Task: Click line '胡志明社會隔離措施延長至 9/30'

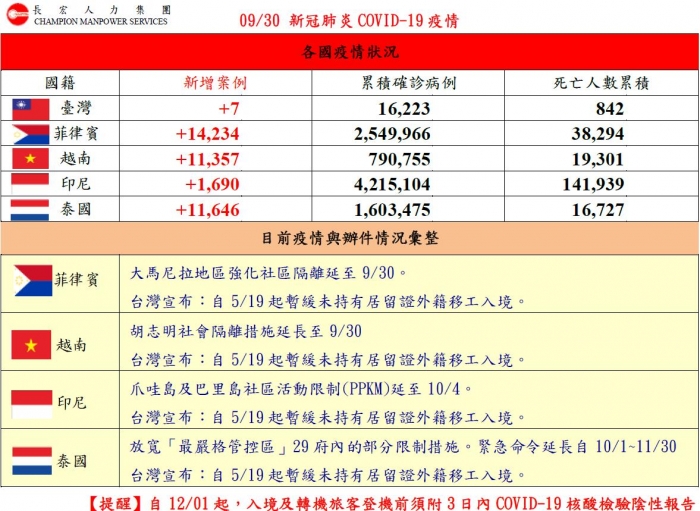Action: [246, 331]
